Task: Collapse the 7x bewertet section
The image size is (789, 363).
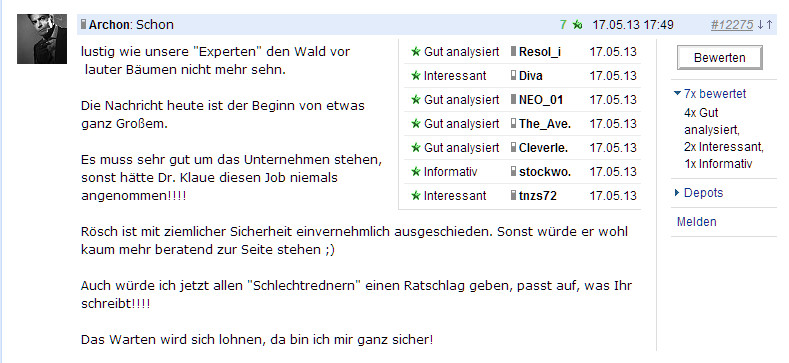Action: 710,94
